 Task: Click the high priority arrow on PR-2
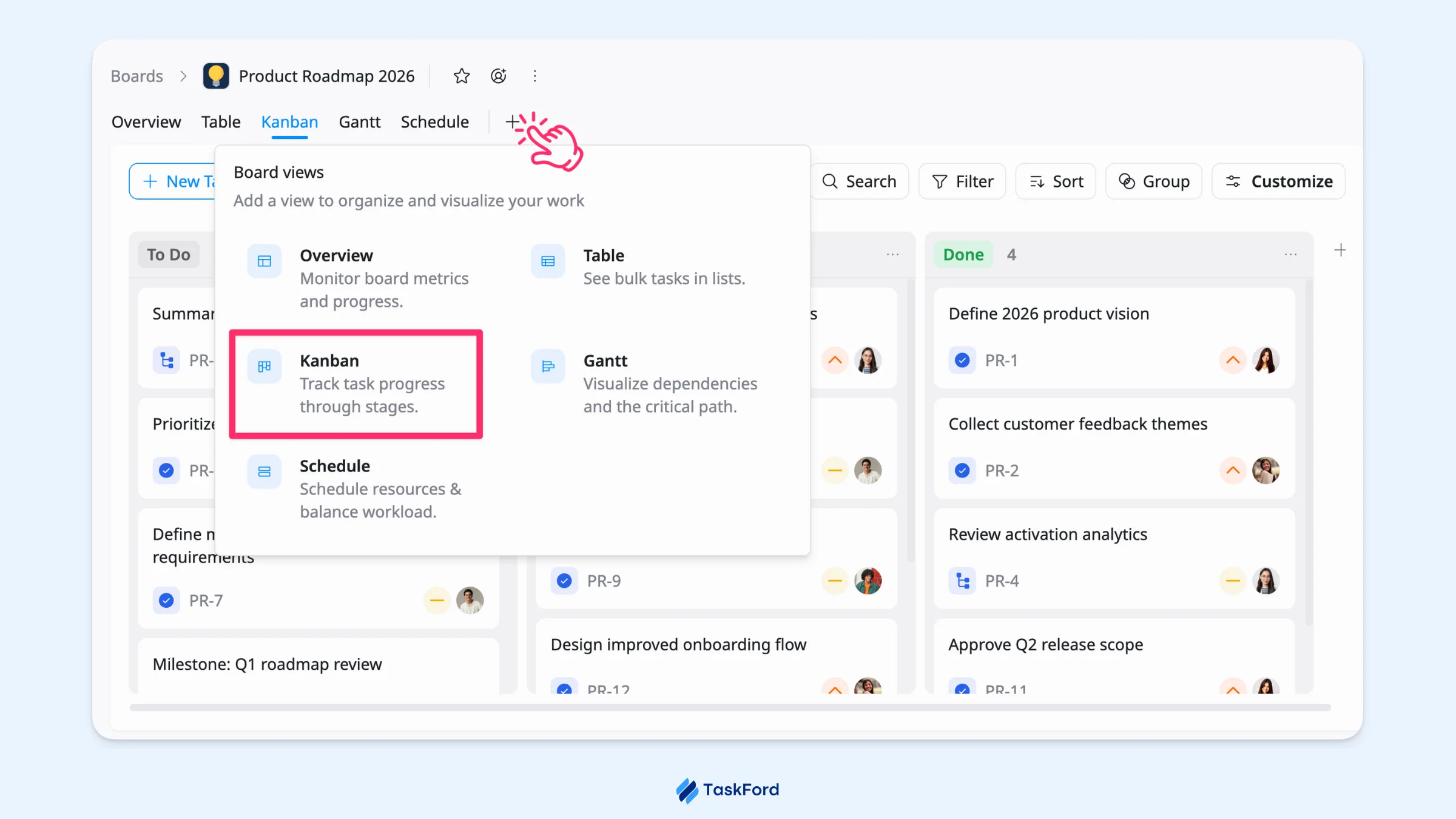point(1233,470)
